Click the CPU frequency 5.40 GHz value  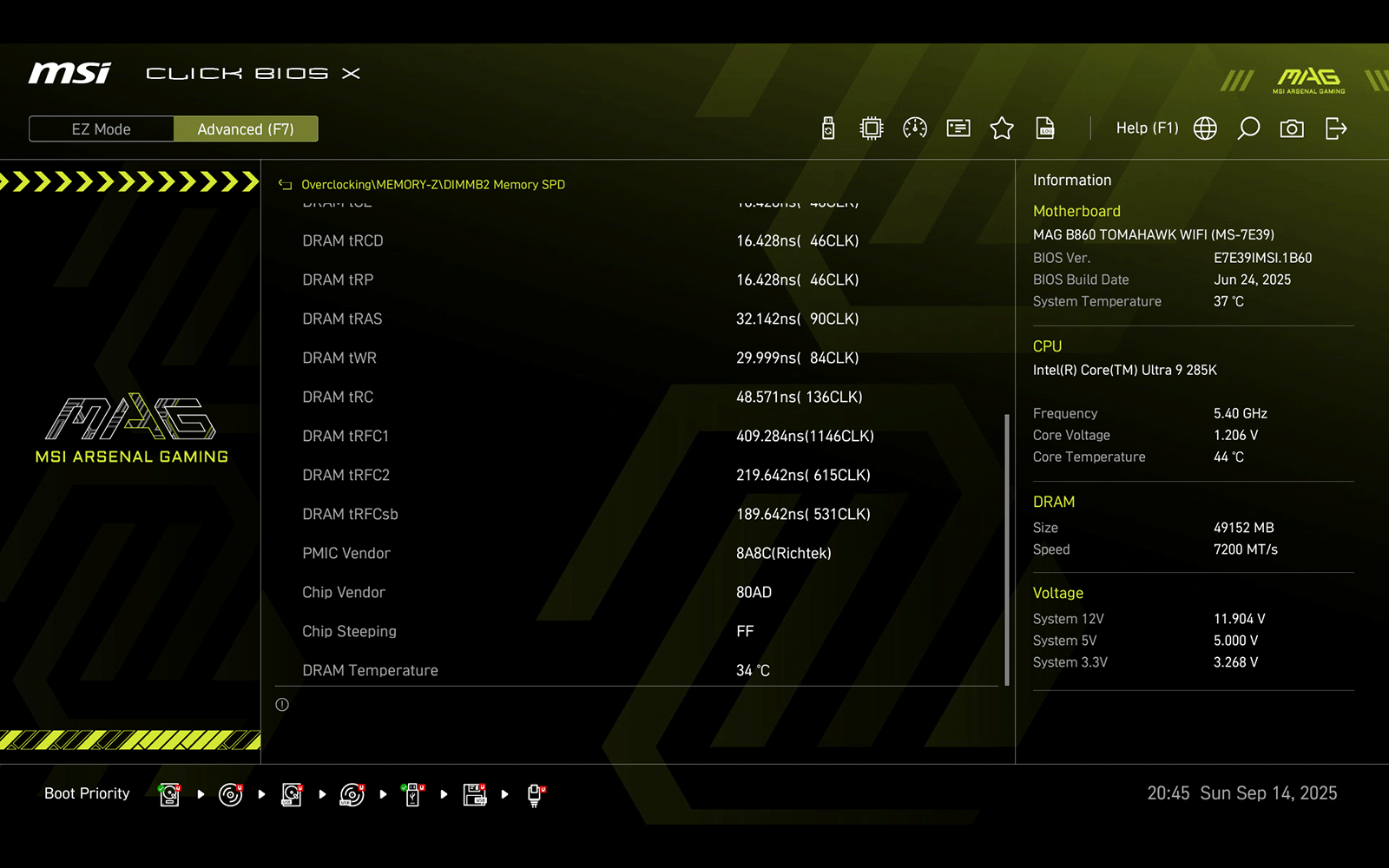[x=1241, y=413]
